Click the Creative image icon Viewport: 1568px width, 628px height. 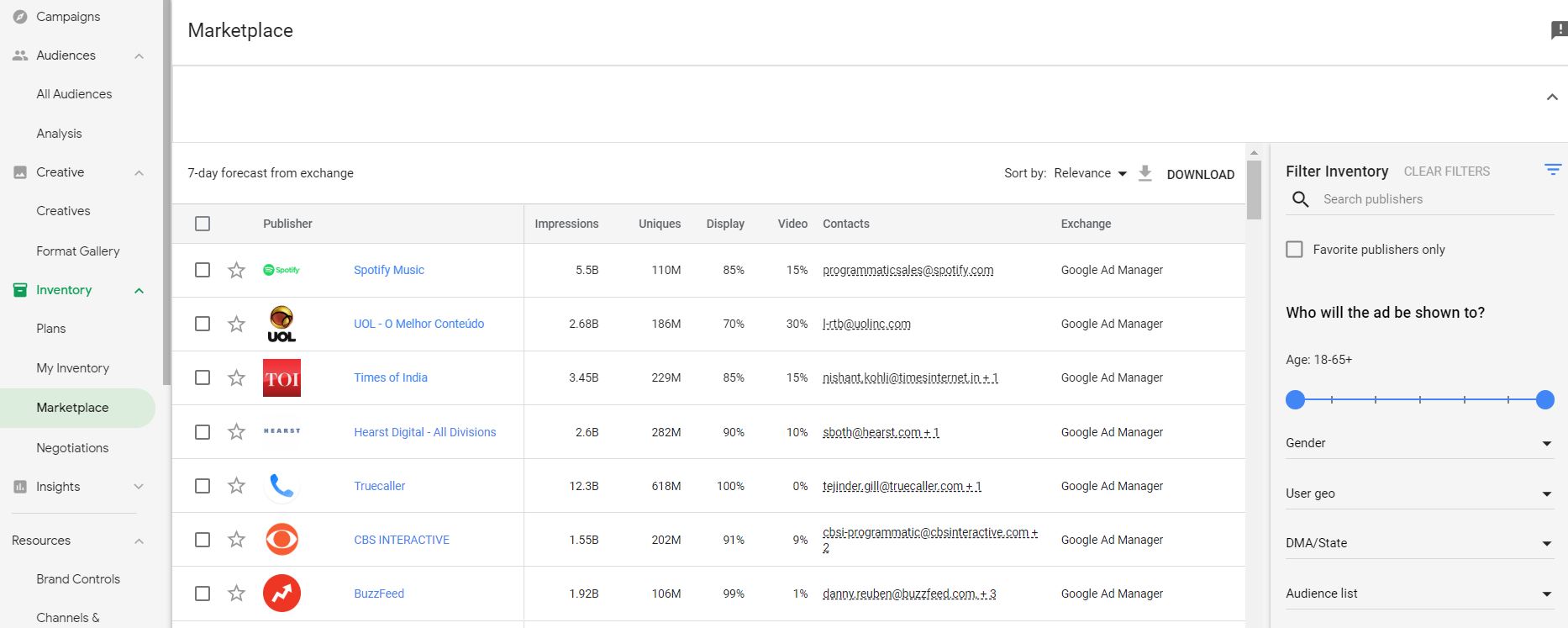[x=20, y=172]
